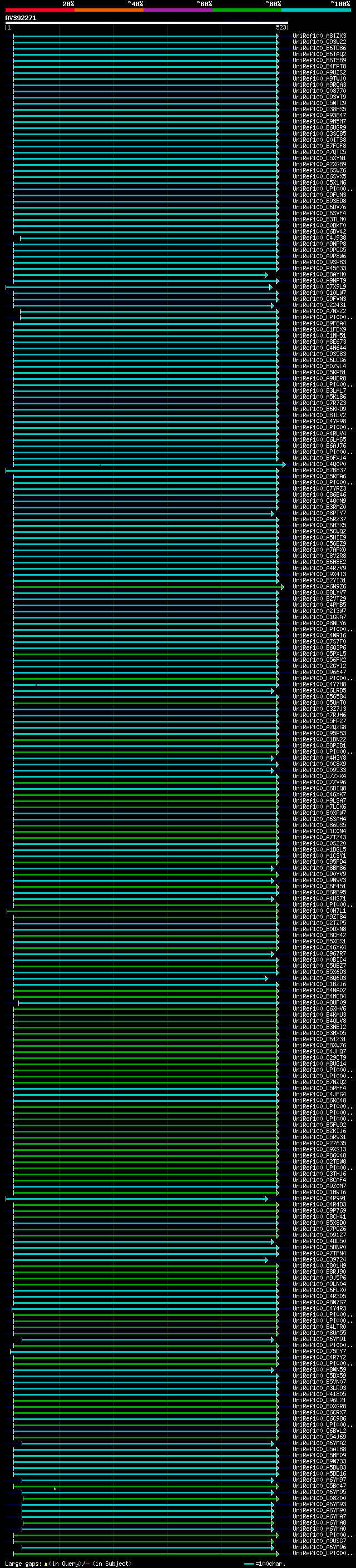This screenshot has height=1568, width=356.
Task: Click the =100char. scale bar in legend
Action: 248,1563
